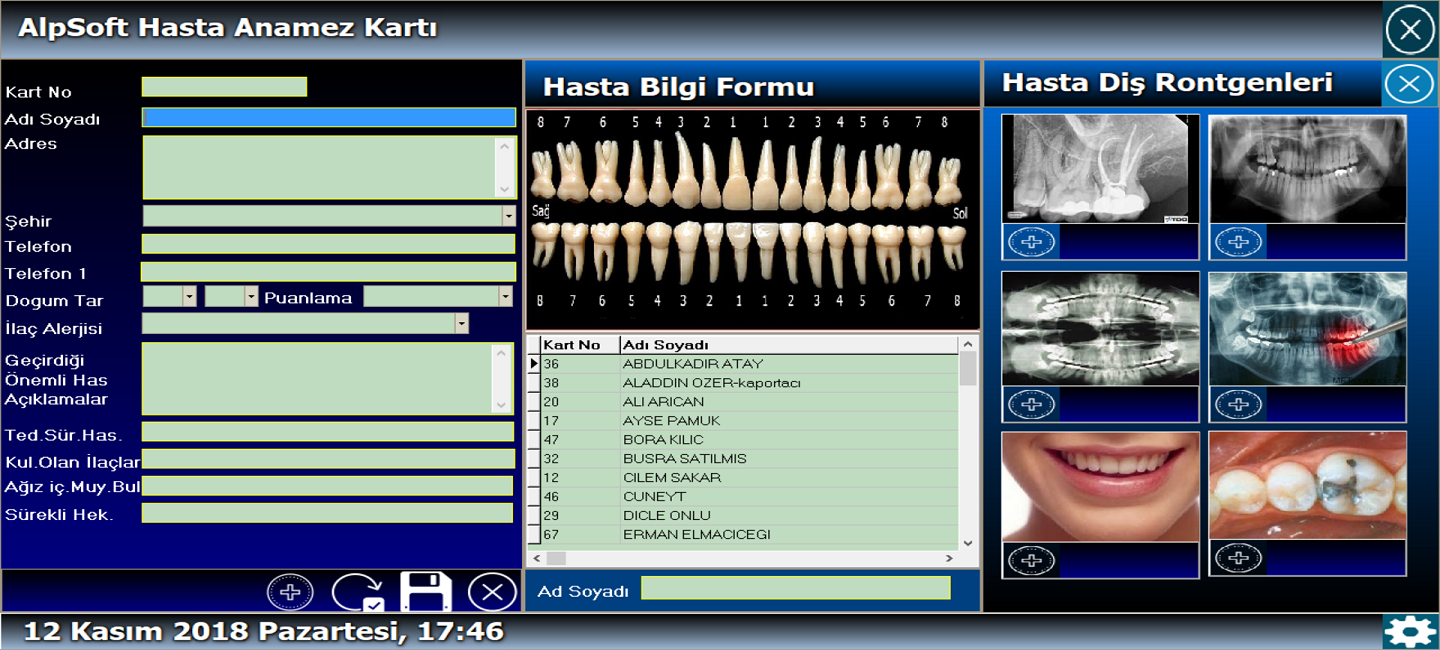Click the date and time status text
The width and height of the screenshot is (1440, 650).
coord(263,632)
